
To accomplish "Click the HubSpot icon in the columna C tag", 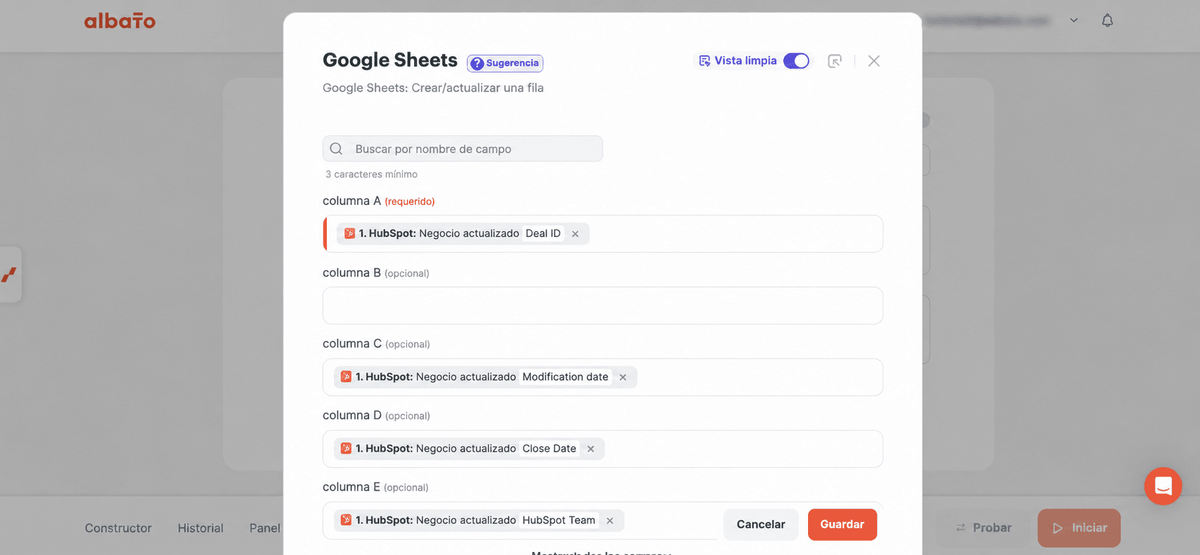I will (x=346, y=377).
